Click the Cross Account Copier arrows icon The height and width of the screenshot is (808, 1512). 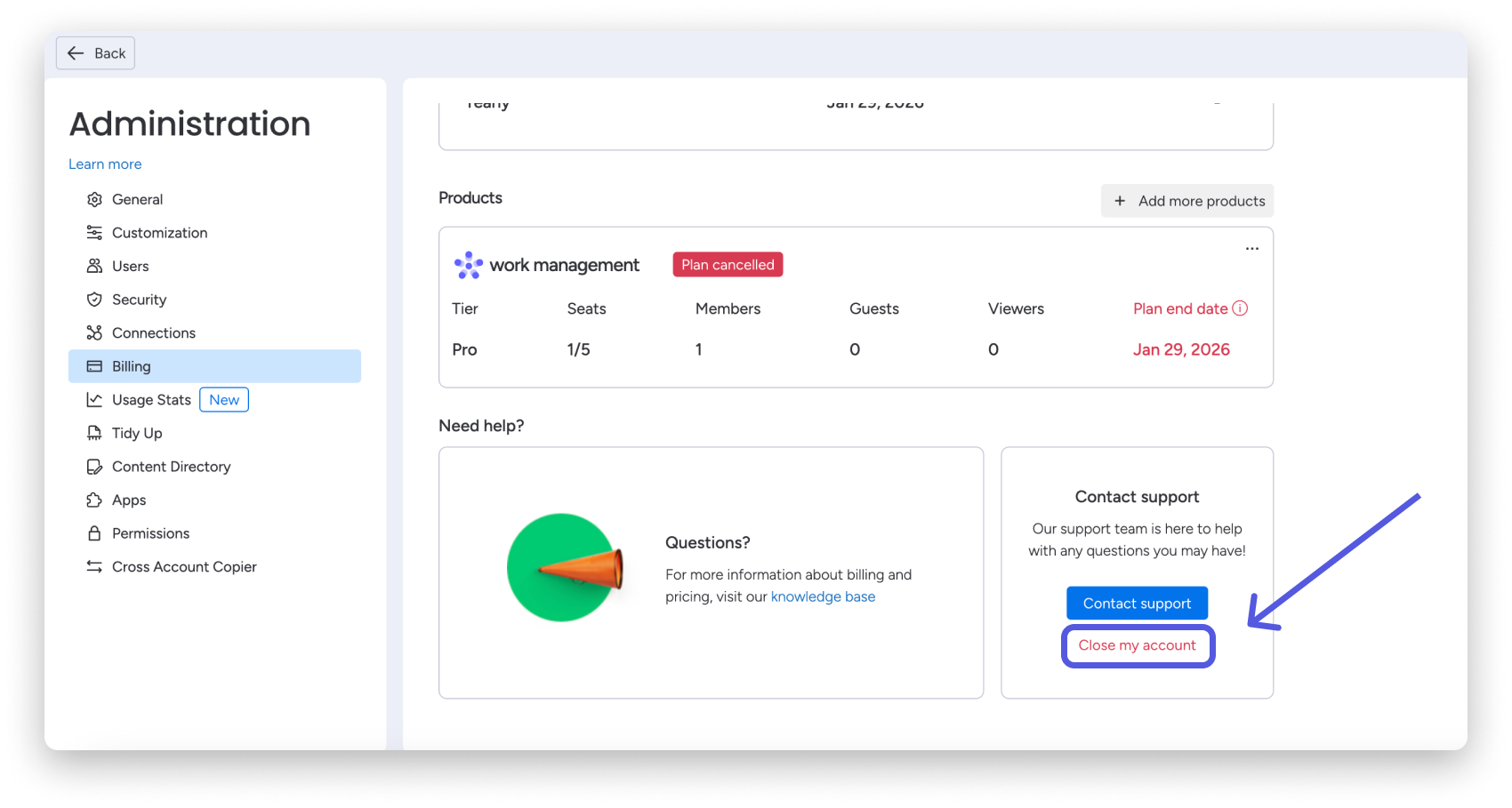[x=94, y=566]
